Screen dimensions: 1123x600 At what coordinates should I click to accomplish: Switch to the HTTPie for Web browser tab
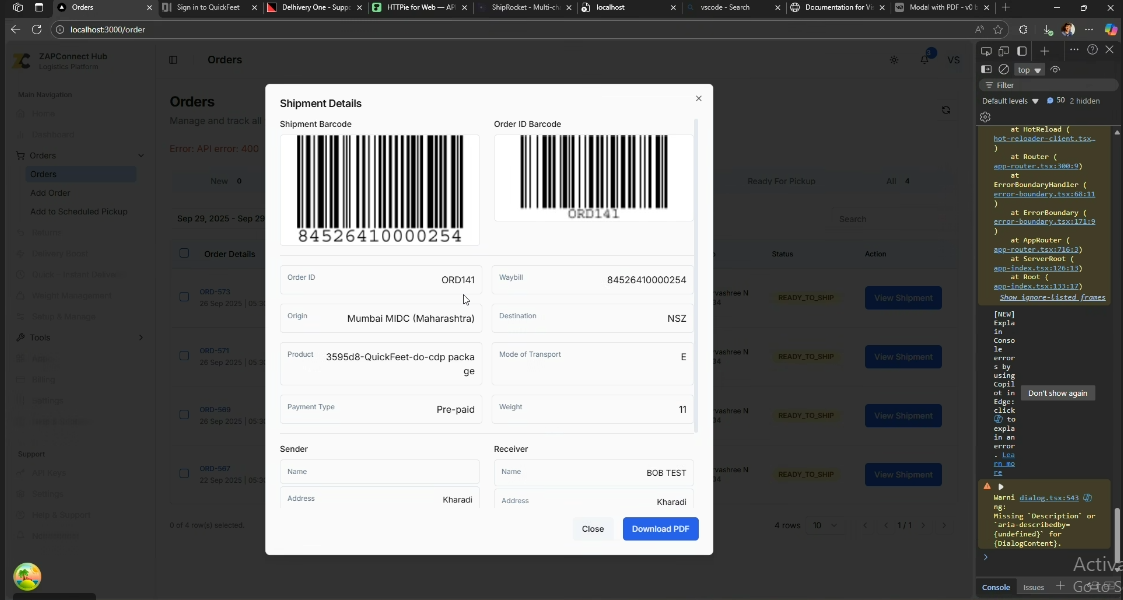[x=420, y=8]
